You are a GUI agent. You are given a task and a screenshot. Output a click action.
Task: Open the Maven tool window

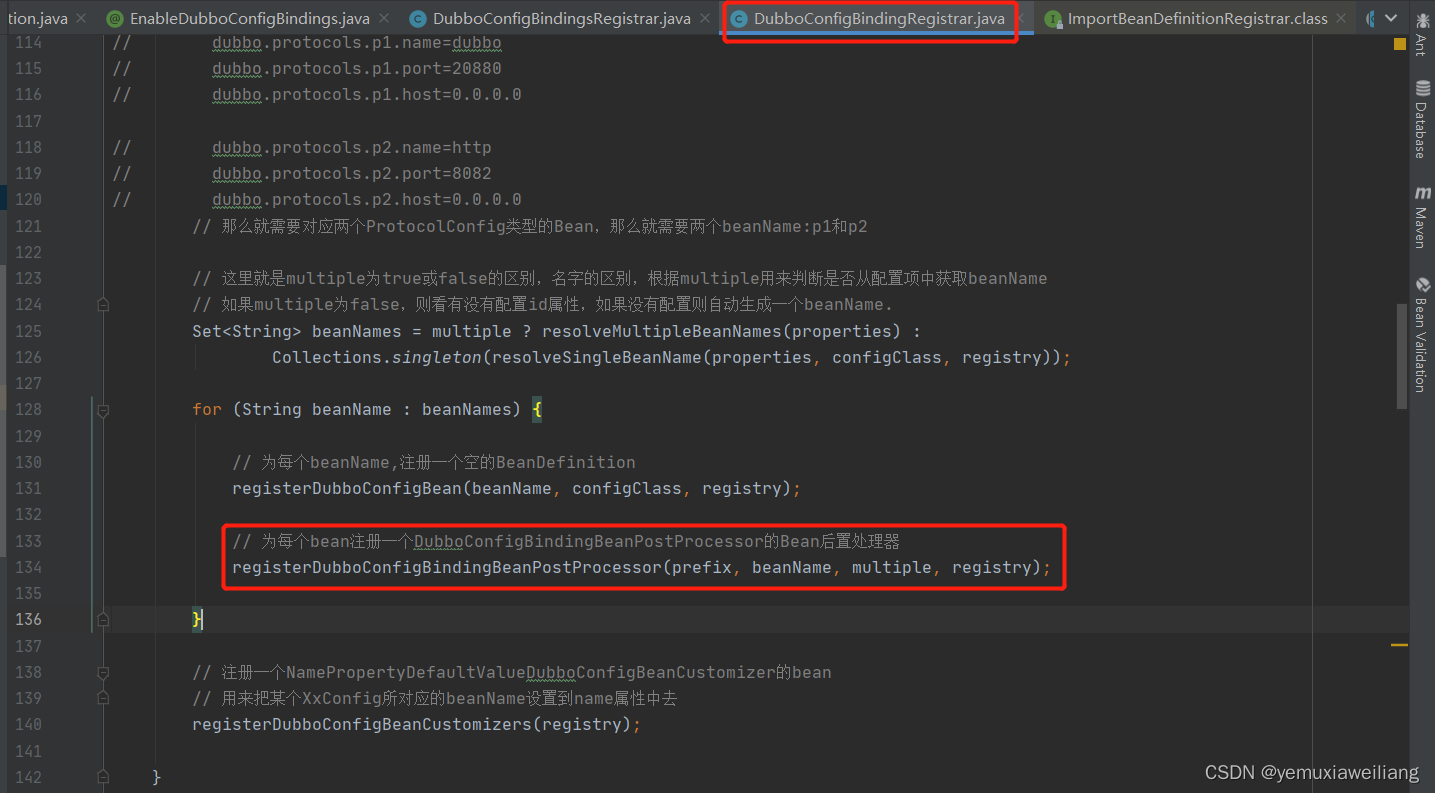click(x=1421, y=216)
